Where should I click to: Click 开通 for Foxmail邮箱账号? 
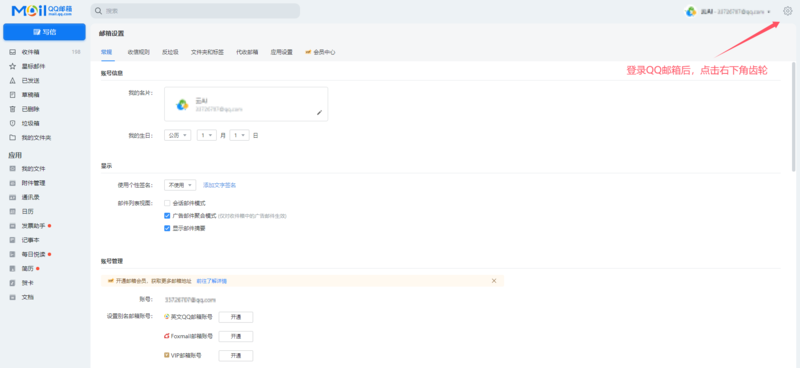coord(236,336)
